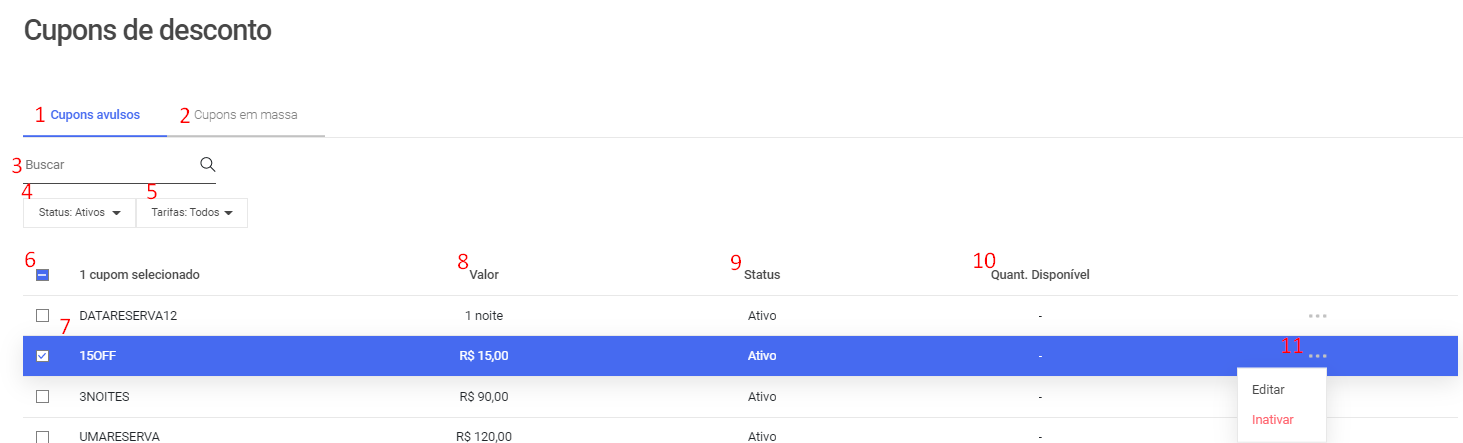Open the Tarifas: Todos dropdown
Screen dimensions: 1463x443
click(x=192, y=213)
